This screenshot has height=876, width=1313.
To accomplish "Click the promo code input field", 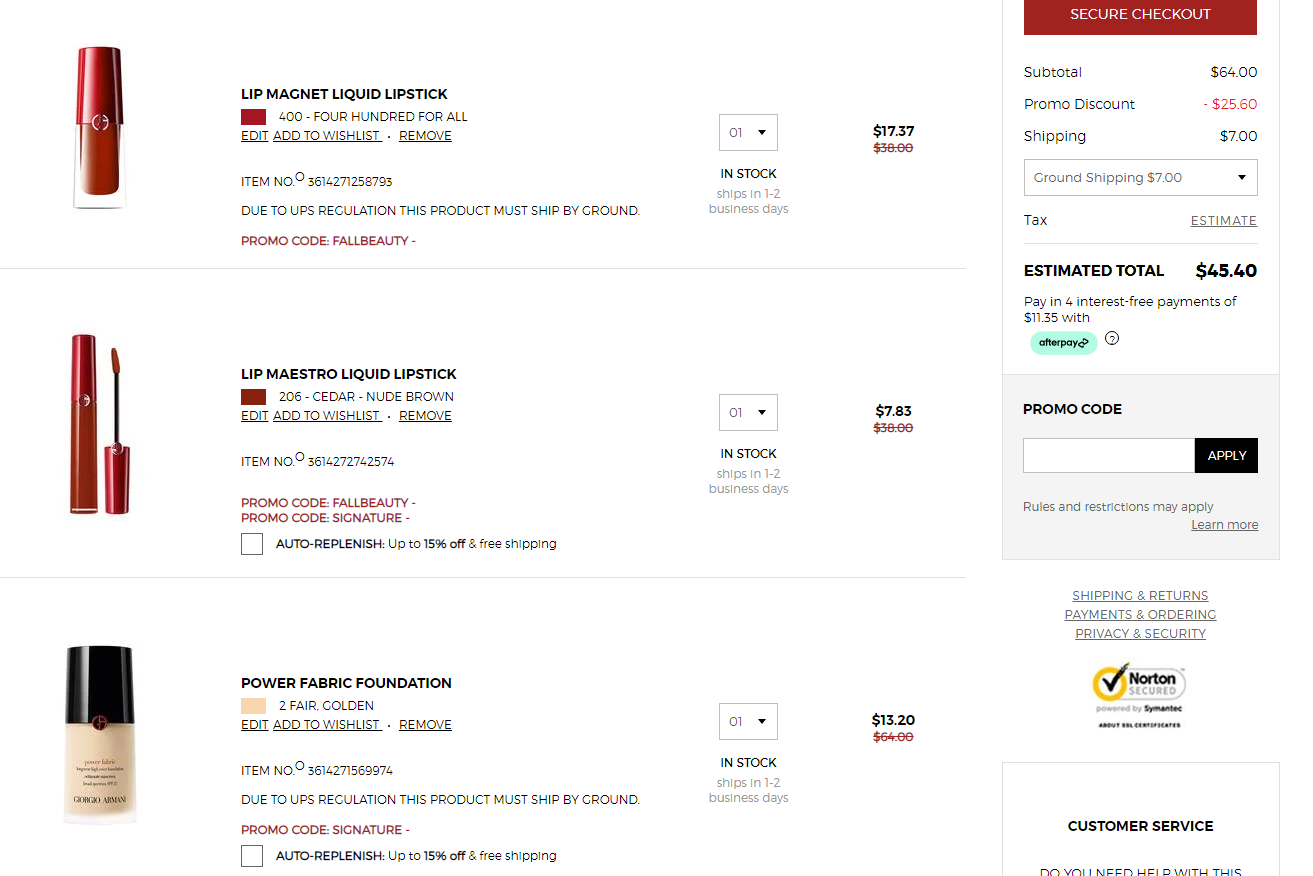I will pos(1108,456).
